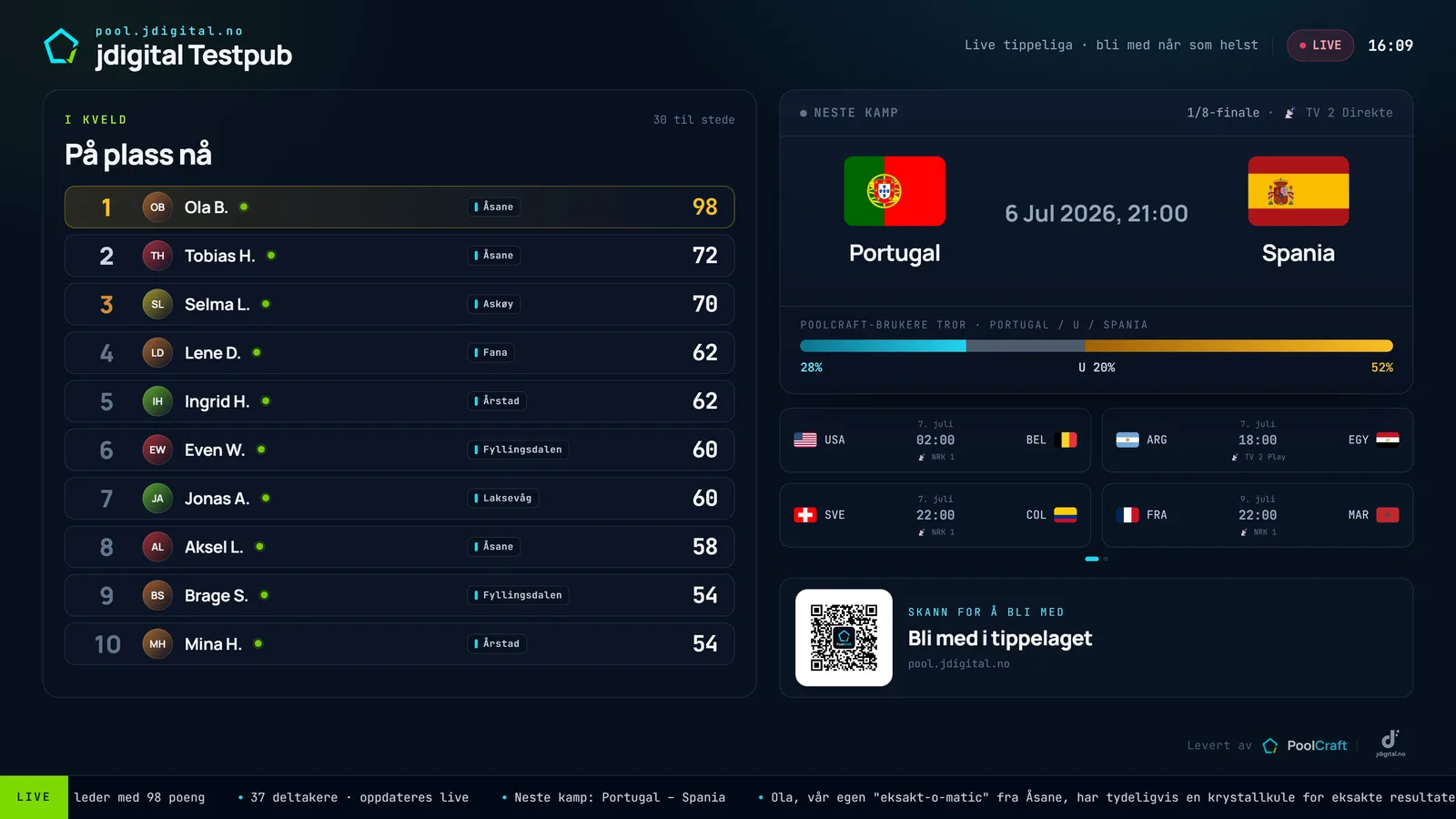1456x819 pixels.
Task: Click the EW avatar for Even W.
Action: 157,450
